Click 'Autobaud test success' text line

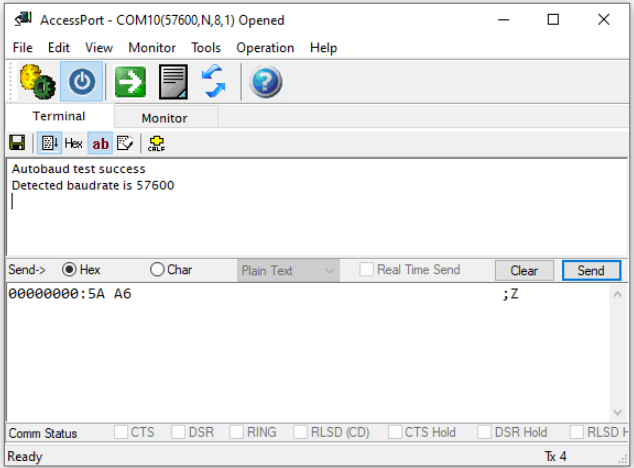tap(78, 169)
